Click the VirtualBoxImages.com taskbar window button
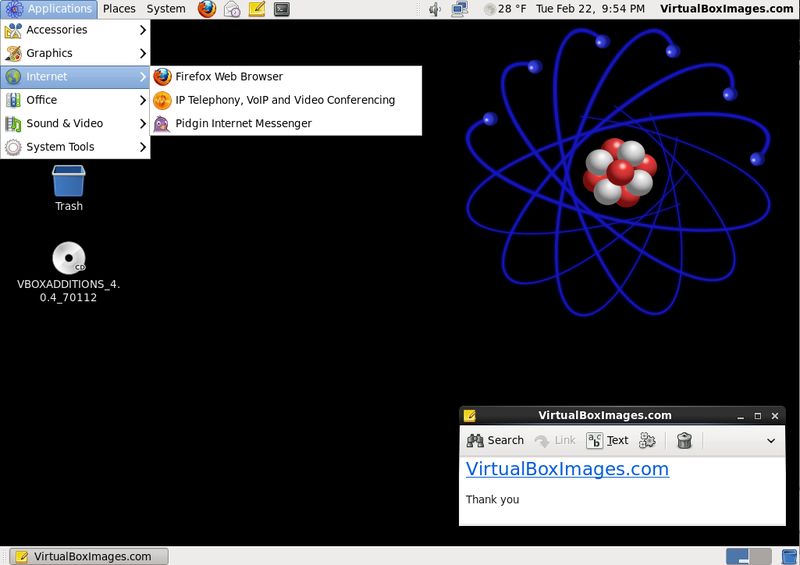The image size is (800, 565). (x=89, y=556)
